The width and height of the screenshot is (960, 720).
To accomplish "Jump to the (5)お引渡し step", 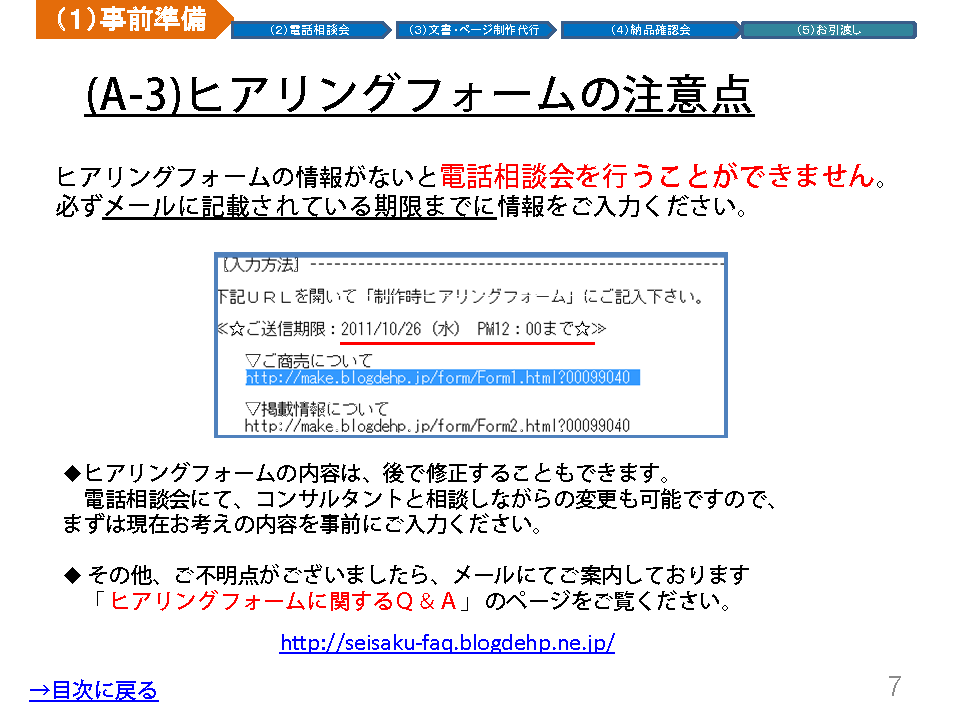I will pos(828,30).
